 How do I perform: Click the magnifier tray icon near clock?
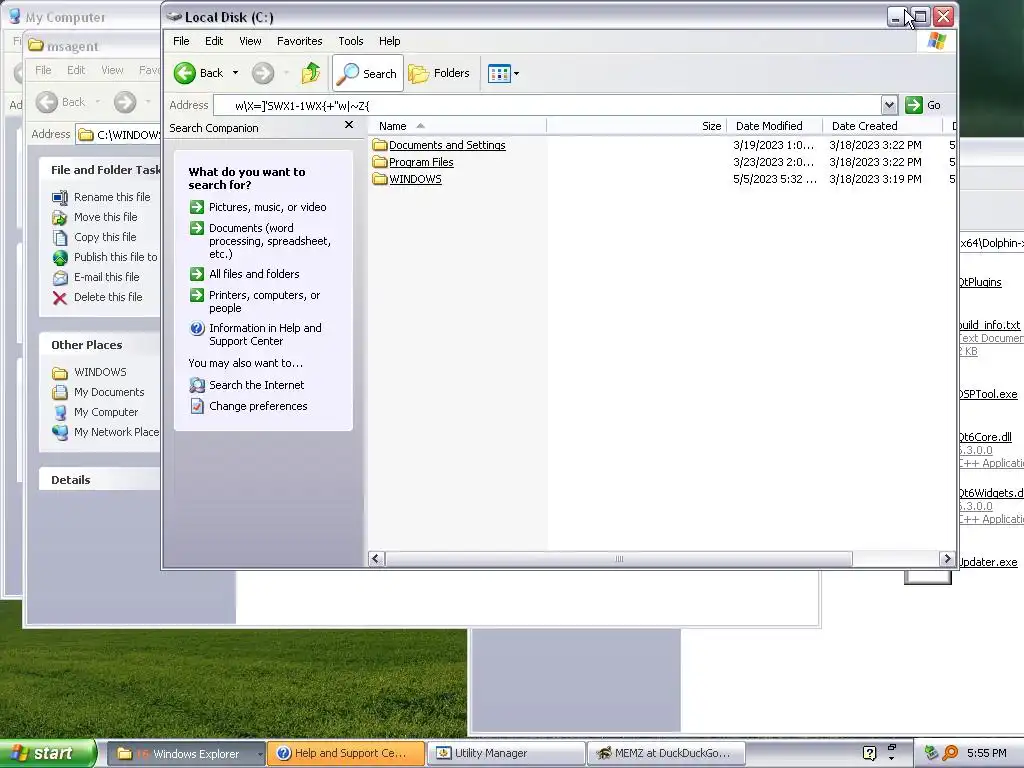coord(950,754)
